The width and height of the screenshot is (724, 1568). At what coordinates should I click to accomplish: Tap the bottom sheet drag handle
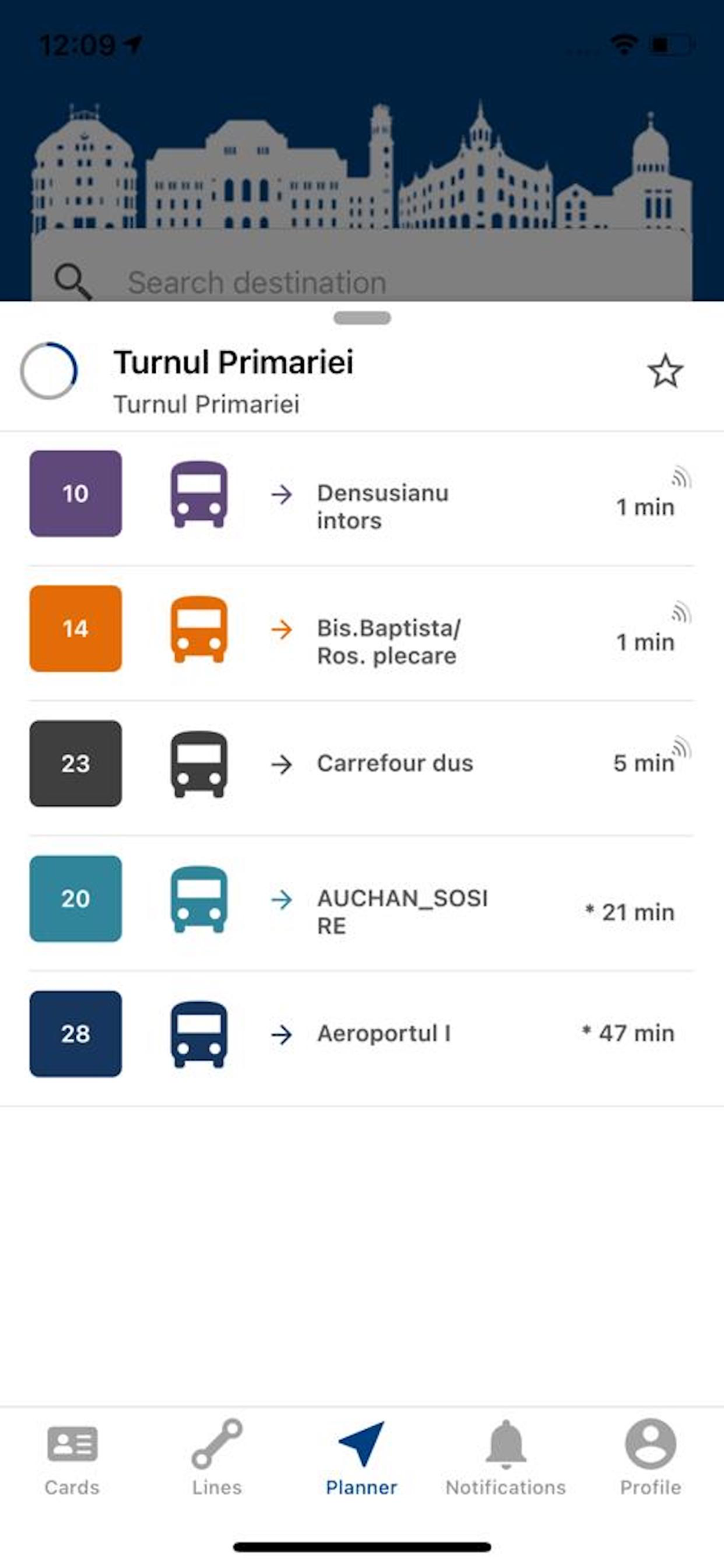[362, 318]
